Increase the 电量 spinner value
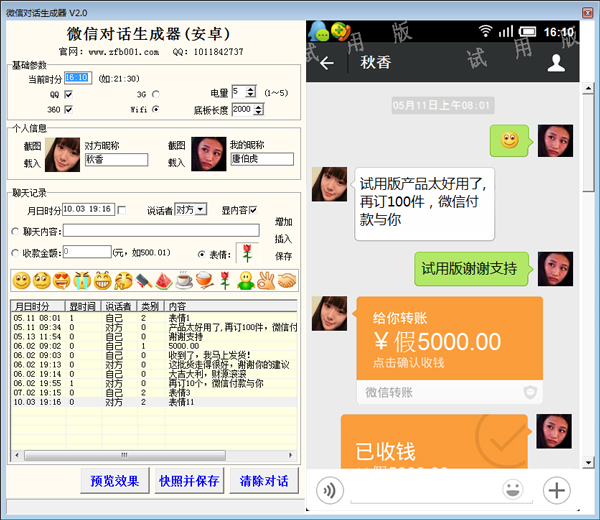This screenshot has width=600, height=520. (251, 89)
